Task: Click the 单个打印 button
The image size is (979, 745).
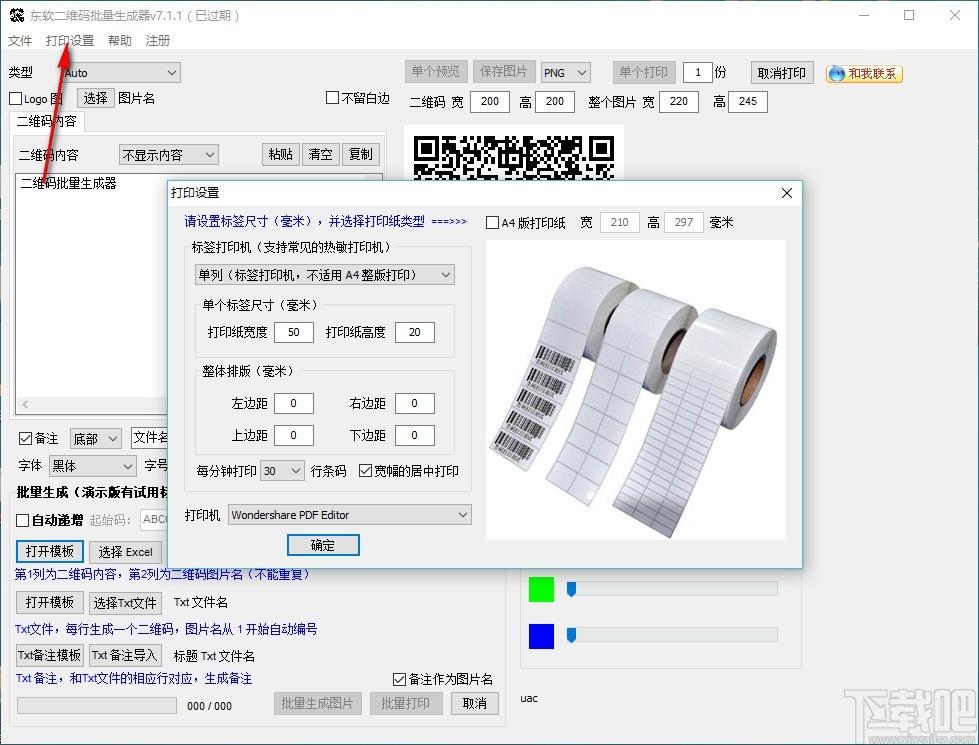Action: coord(644,72)
